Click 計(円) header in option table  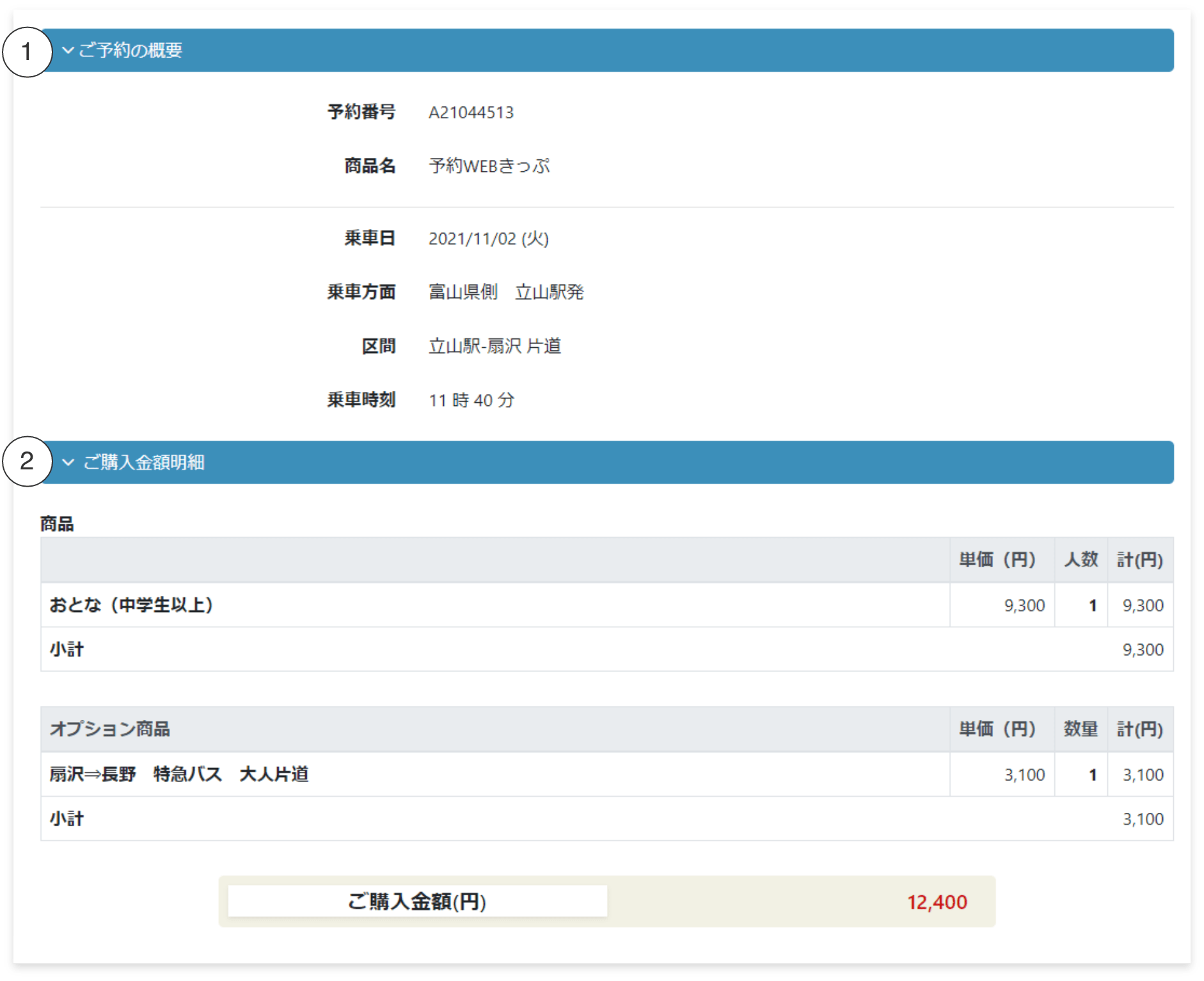click(1140, 729)
